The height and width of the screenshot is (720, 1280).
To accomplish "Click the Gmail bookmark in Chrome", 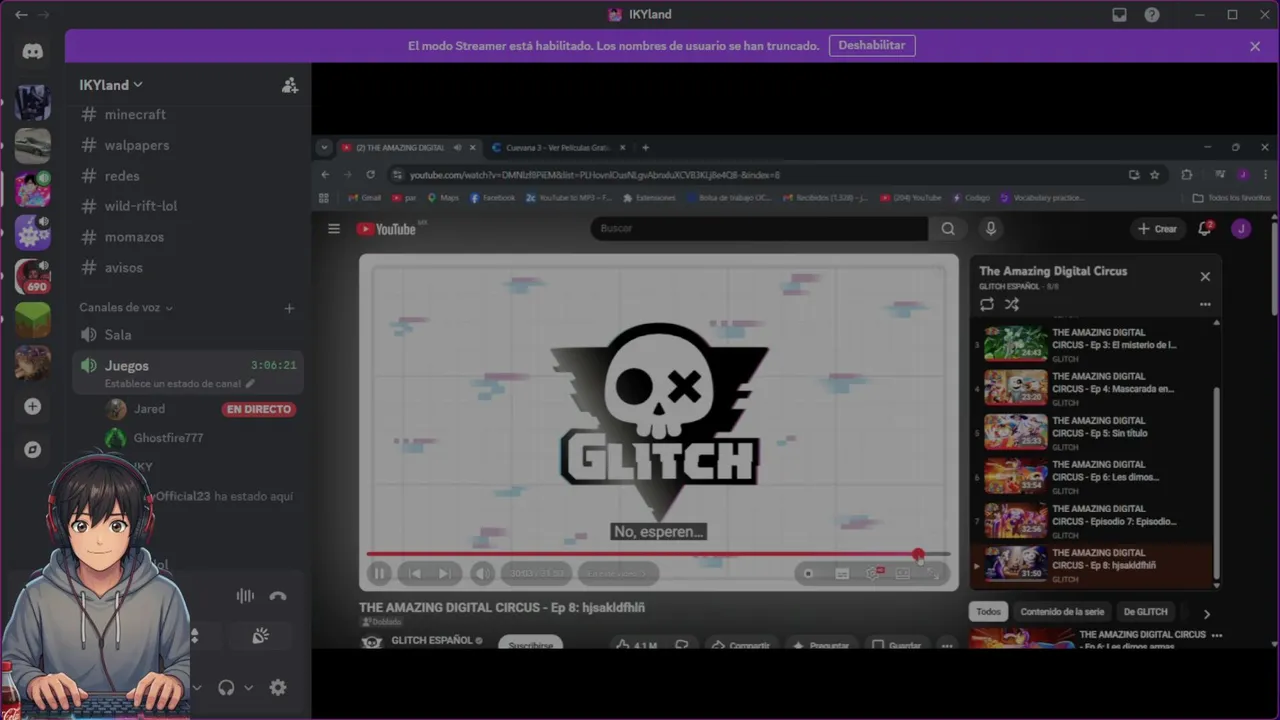I will click(x=364, y=198).
